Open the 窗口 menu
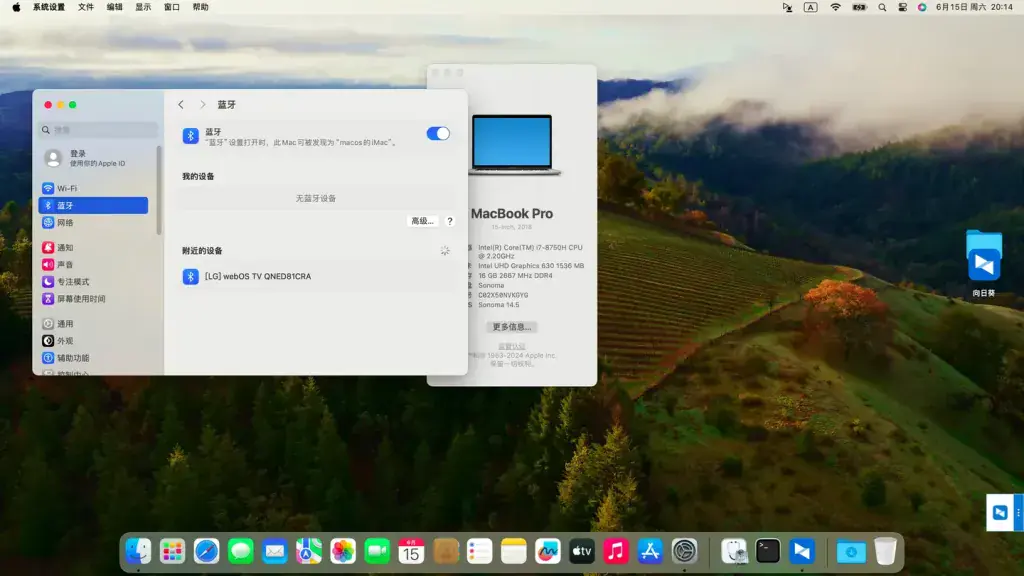Image resolution: width=1024 pixels, height=576 pixels. coord(172,7)
